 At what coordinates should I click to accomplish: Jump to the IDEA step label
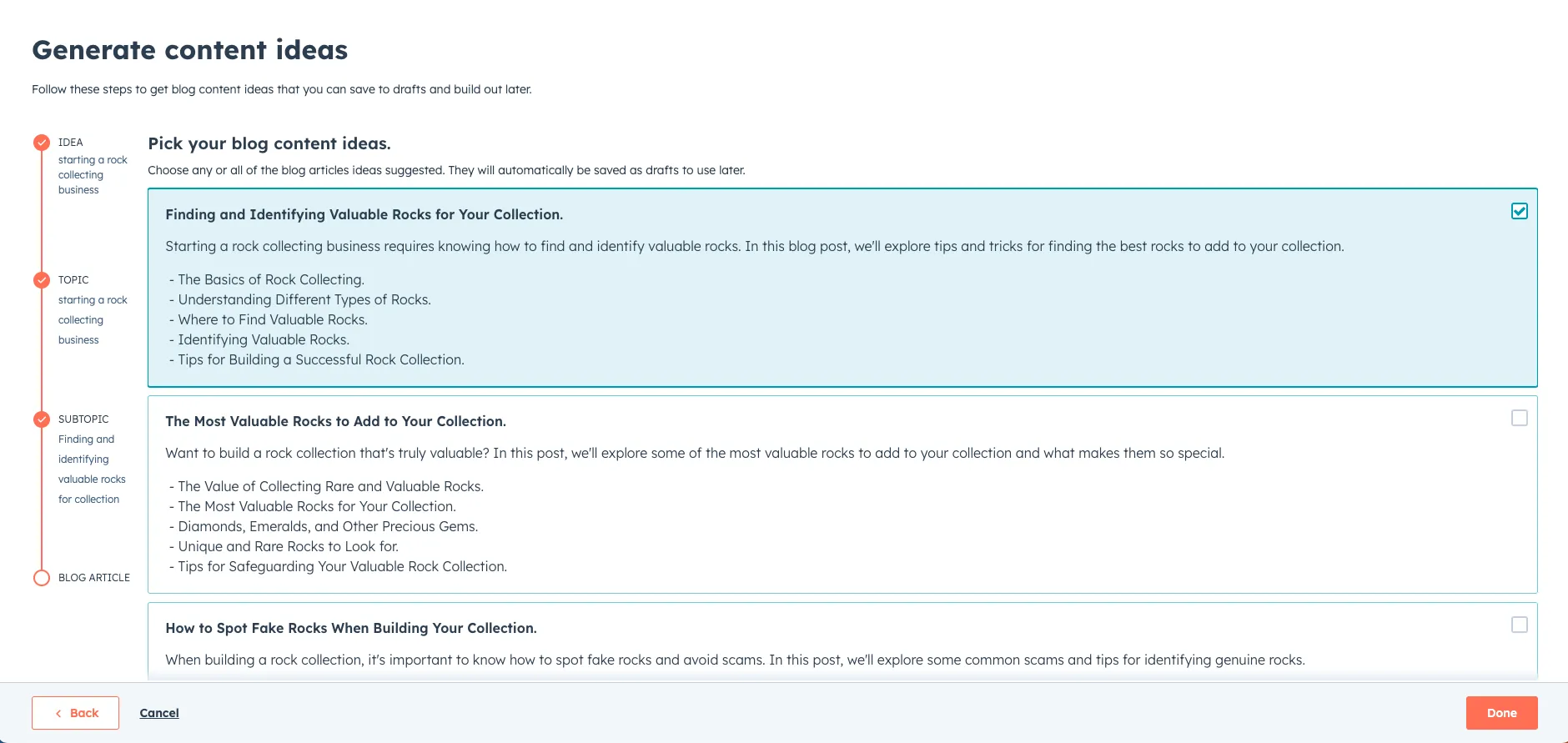point(71,143)
